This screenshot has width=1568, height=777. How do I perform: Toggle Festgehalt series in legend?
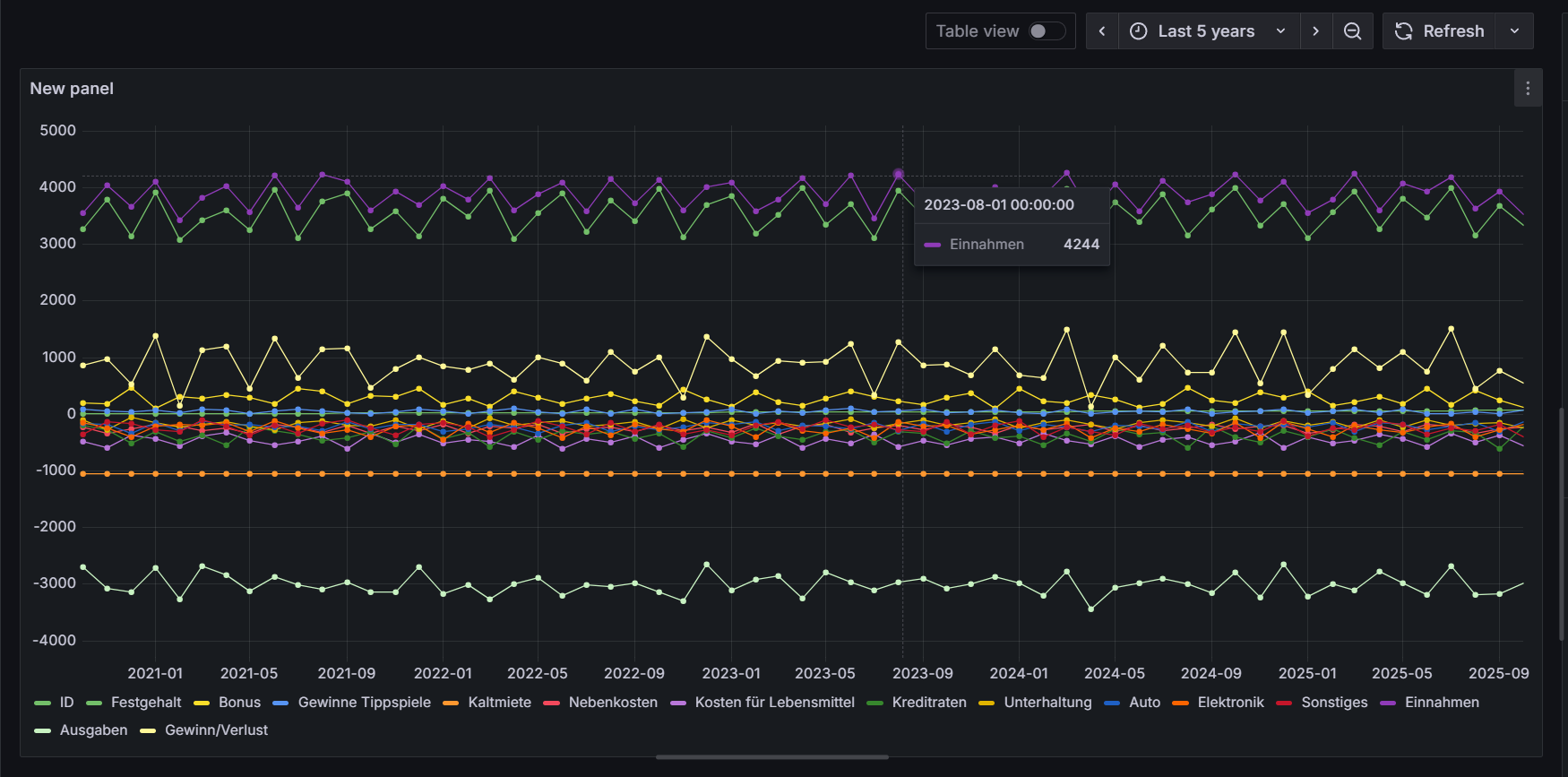pyautogui.click(x=145, y=703)
